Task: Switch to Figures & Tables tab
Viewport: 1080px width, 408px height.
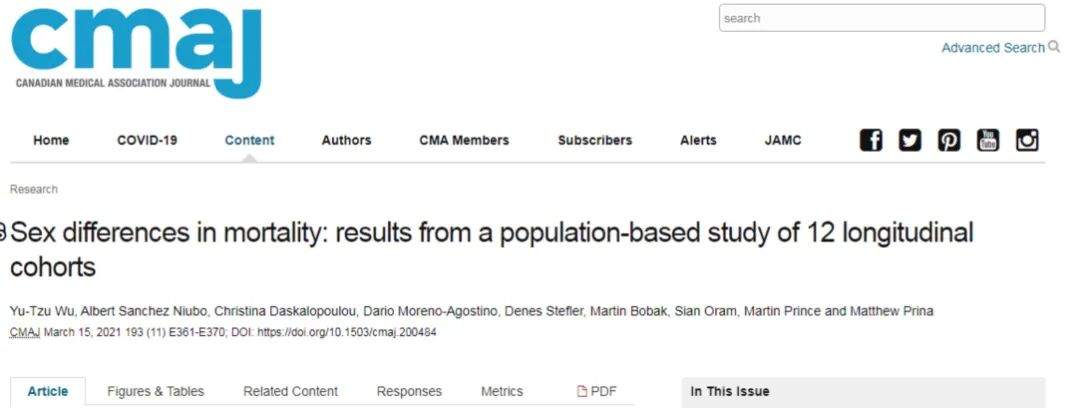Action: point(156,391)
